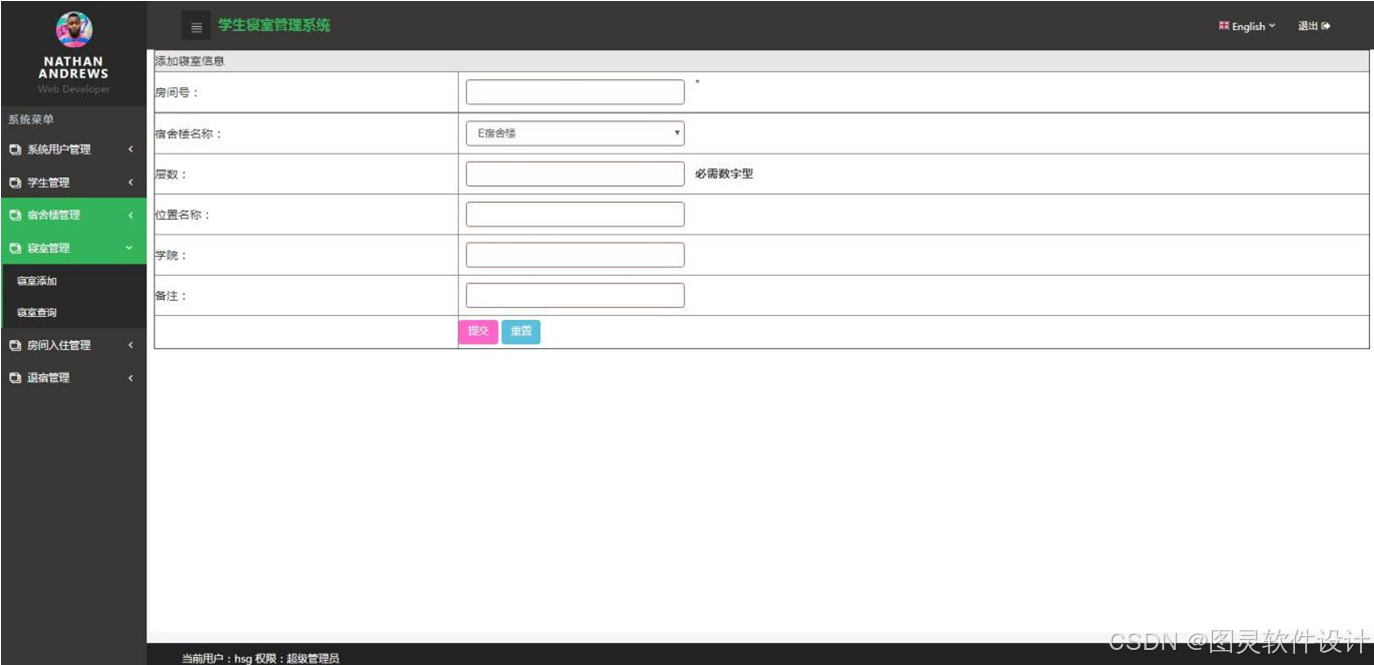This screenshot has width=1374, height=665.
Task: Click the 添加寝室信息 header text
Action: pos(189,61)
